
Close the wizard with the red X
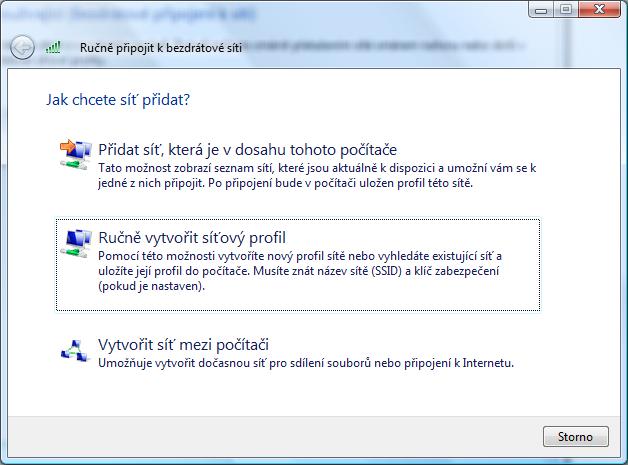(x=599, y=10)
